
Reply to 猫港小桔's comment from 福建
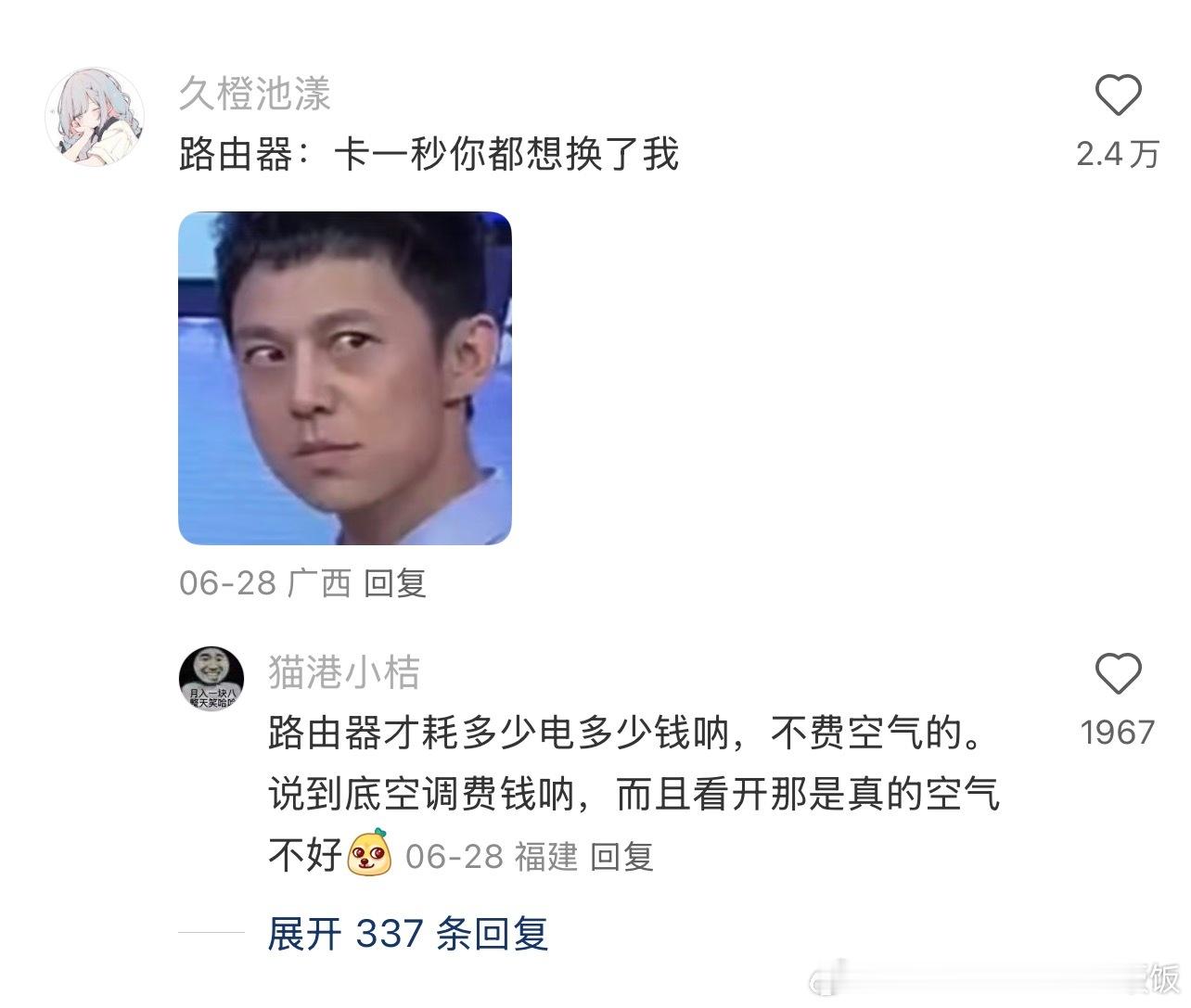tap(622, 856)
